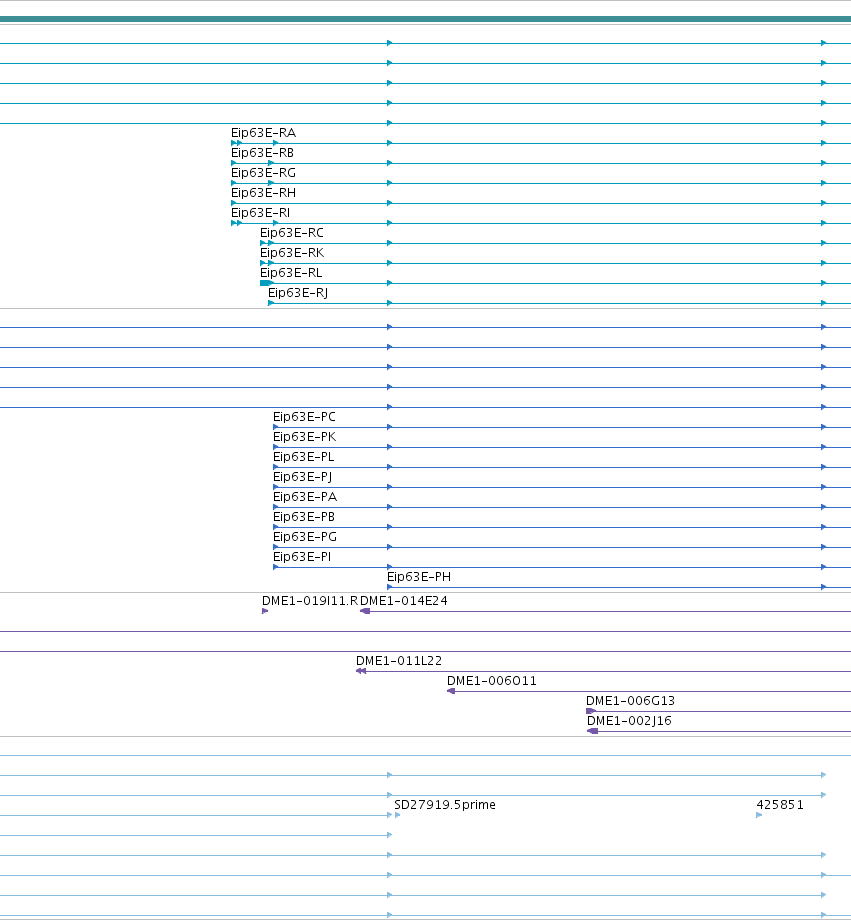
Task: Select the Eip63E-RB transcript label
Action: [x=262, y=153]
